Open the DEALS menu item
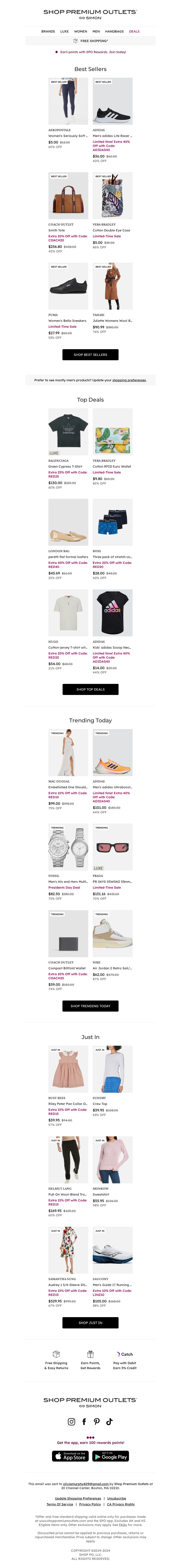 click(134, 31)
